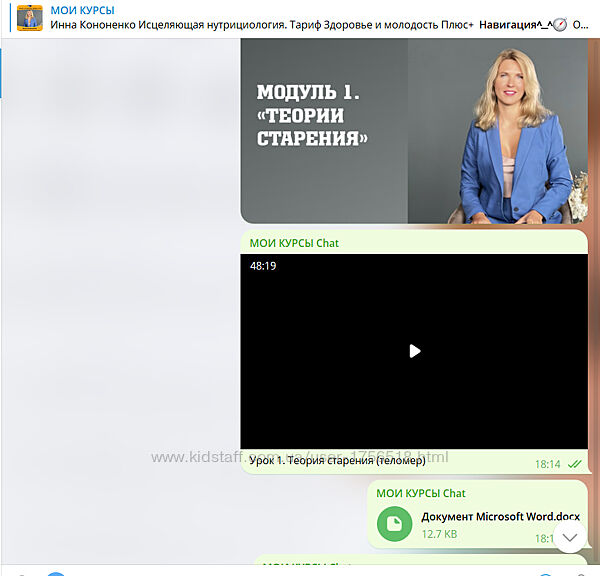Click the double-check read receipt icon
600x576 pixels.
pos(575,464)
